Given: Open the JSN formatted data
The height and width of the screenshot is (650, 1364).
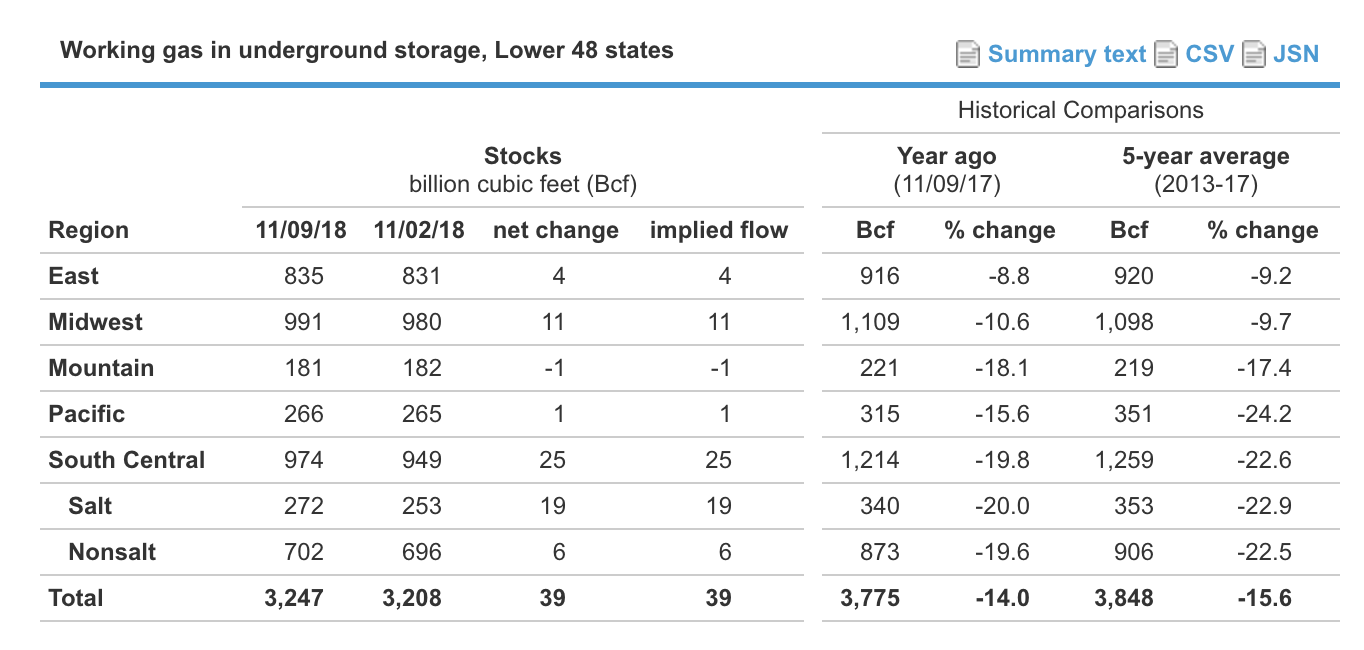Looking at the screenshot, I should (x=1295, y=54).
